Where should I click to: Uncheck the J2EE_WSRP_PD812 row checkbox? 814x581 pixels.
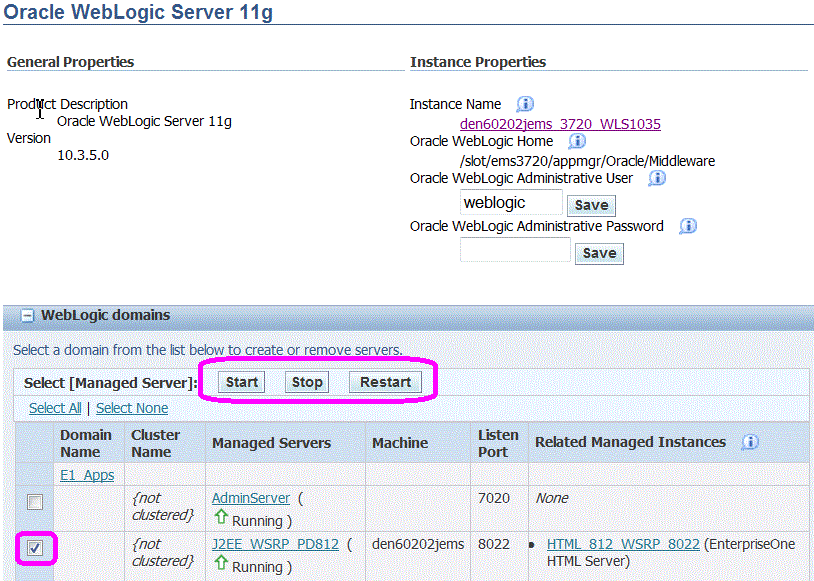click(x=35, y=548)
